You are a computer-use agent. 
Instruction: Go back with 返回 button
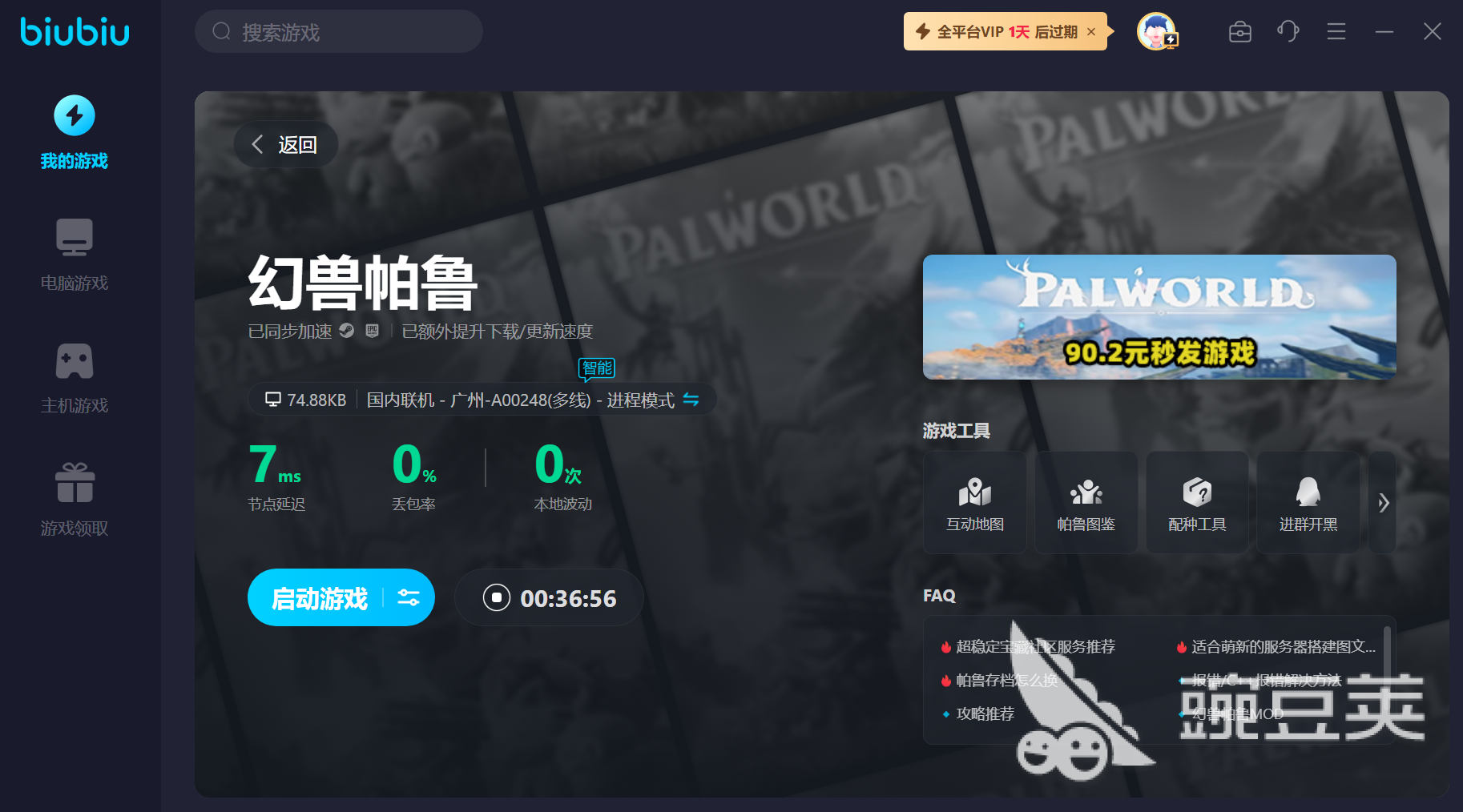click(286, 144)
